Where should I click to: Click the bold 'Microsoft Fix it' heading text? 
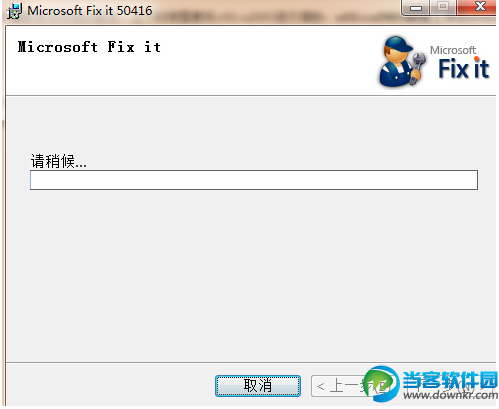[89, 47]
